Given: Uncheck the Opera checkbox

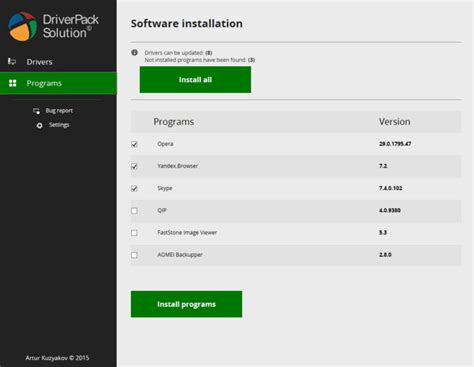Looking at the screenshot, I should (x=134, y=144).
